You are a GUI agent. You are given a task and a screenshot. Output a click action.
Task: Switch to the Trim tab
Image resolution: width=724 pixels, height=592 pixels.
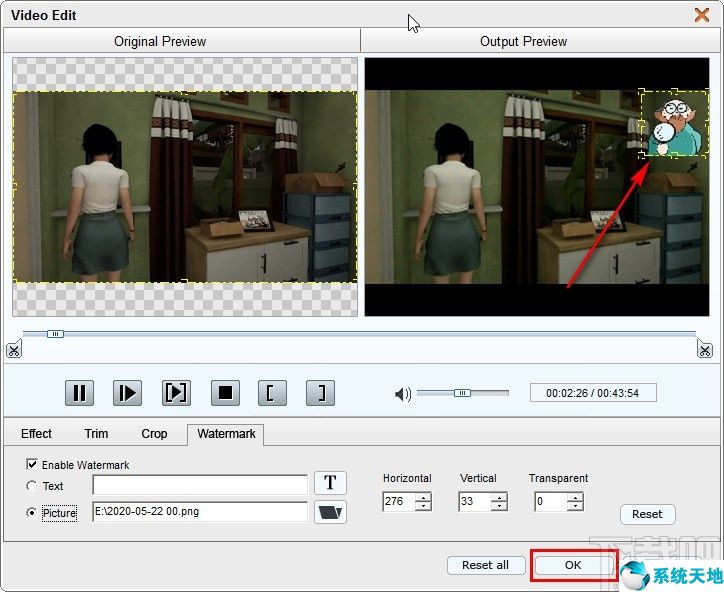96,434
